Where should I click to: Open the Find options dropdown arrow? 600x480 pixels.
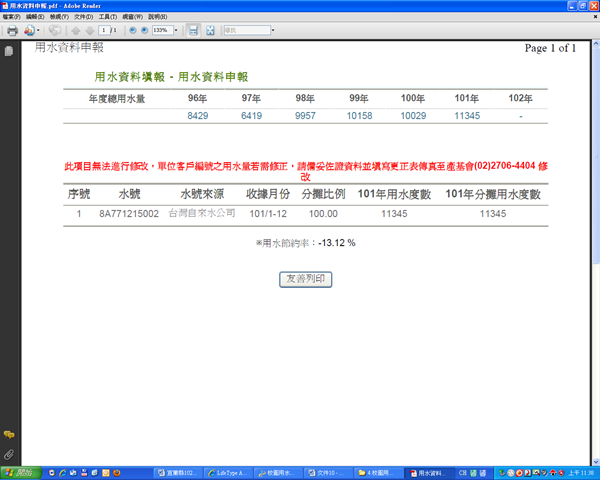pyautogui.click(x=273, y=30)
